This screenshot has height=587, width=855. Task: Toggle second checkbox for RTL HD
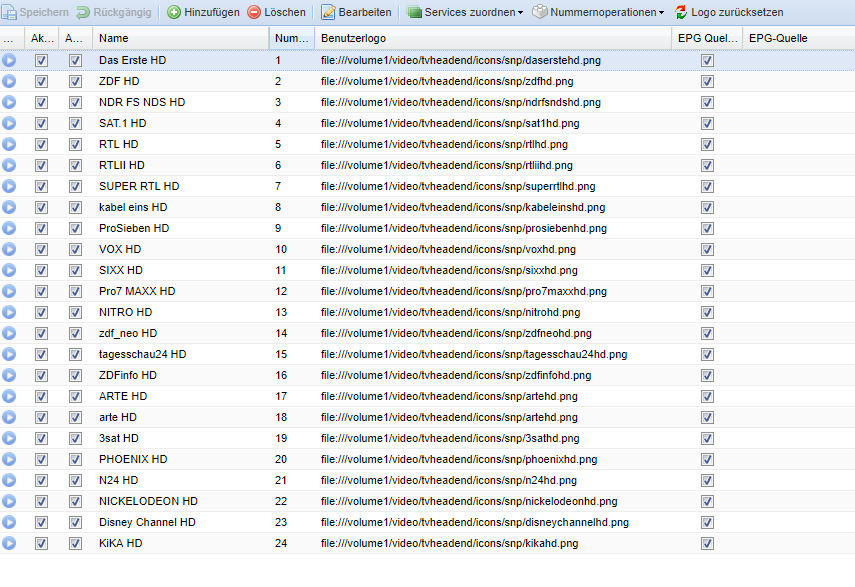[x=75, y=144]
